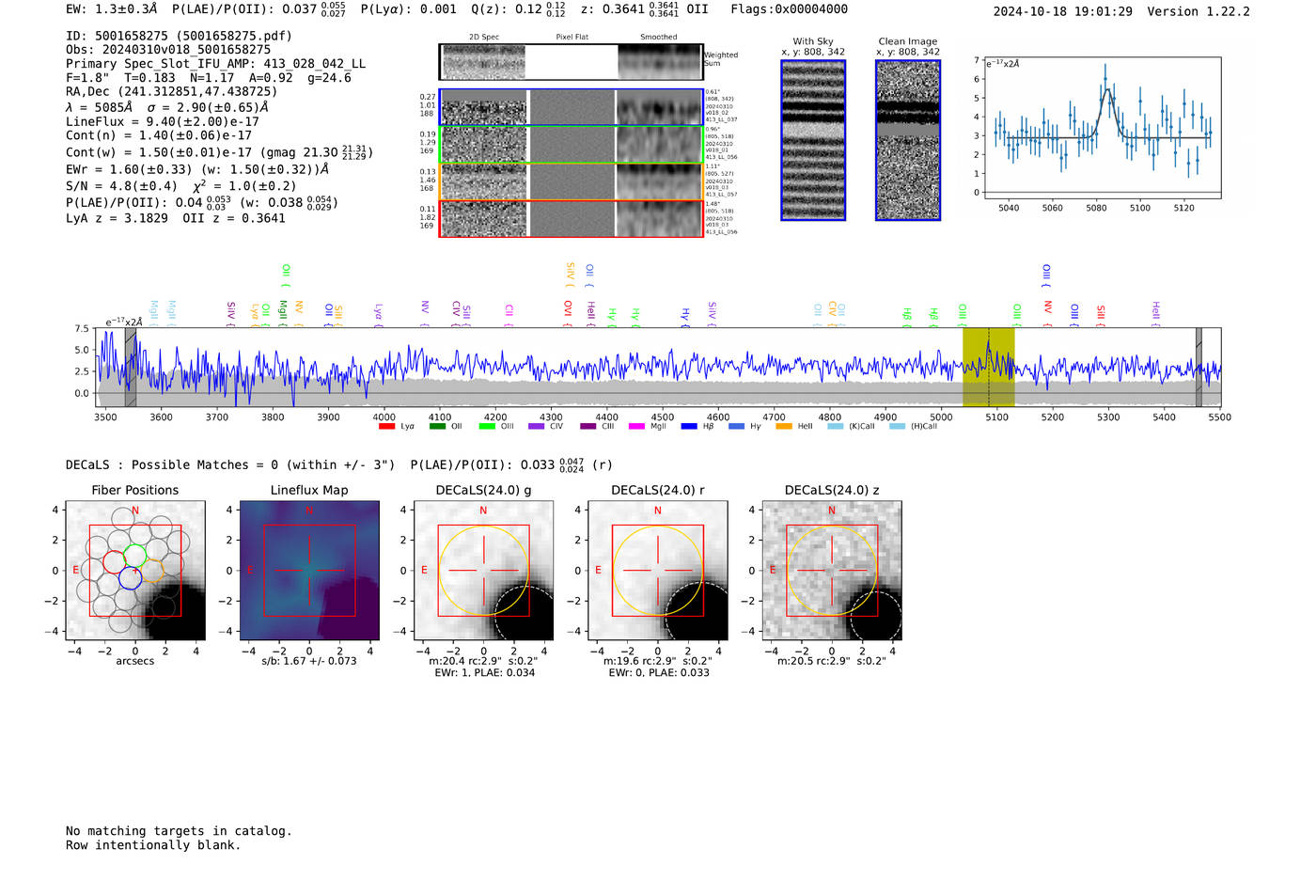1316x896 pixels.
Task: Click the Pixel Flat column heading
Action: (x=572, y=38)
